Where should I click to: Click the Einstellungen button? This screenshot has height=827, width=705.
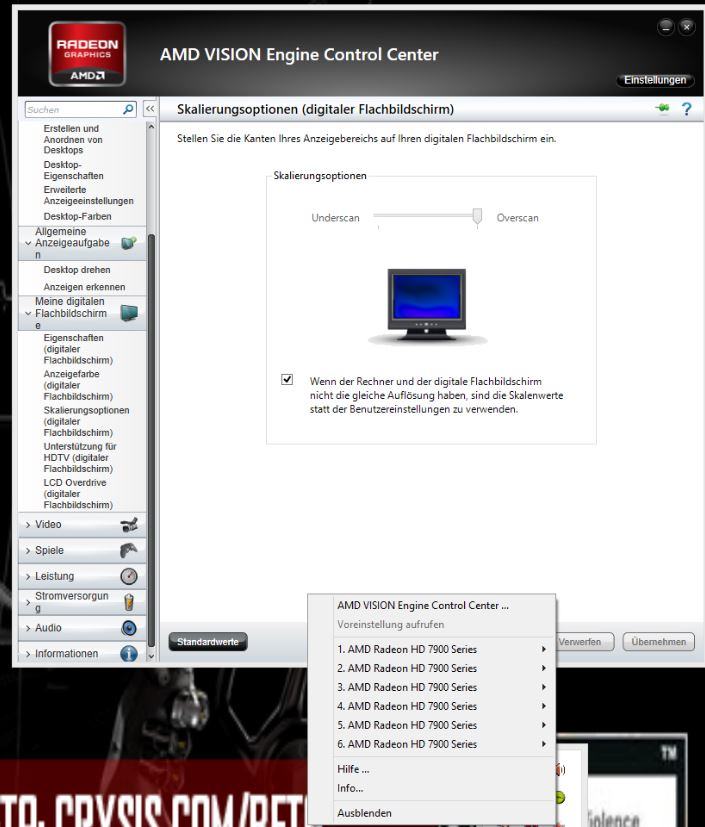point(655,80)
